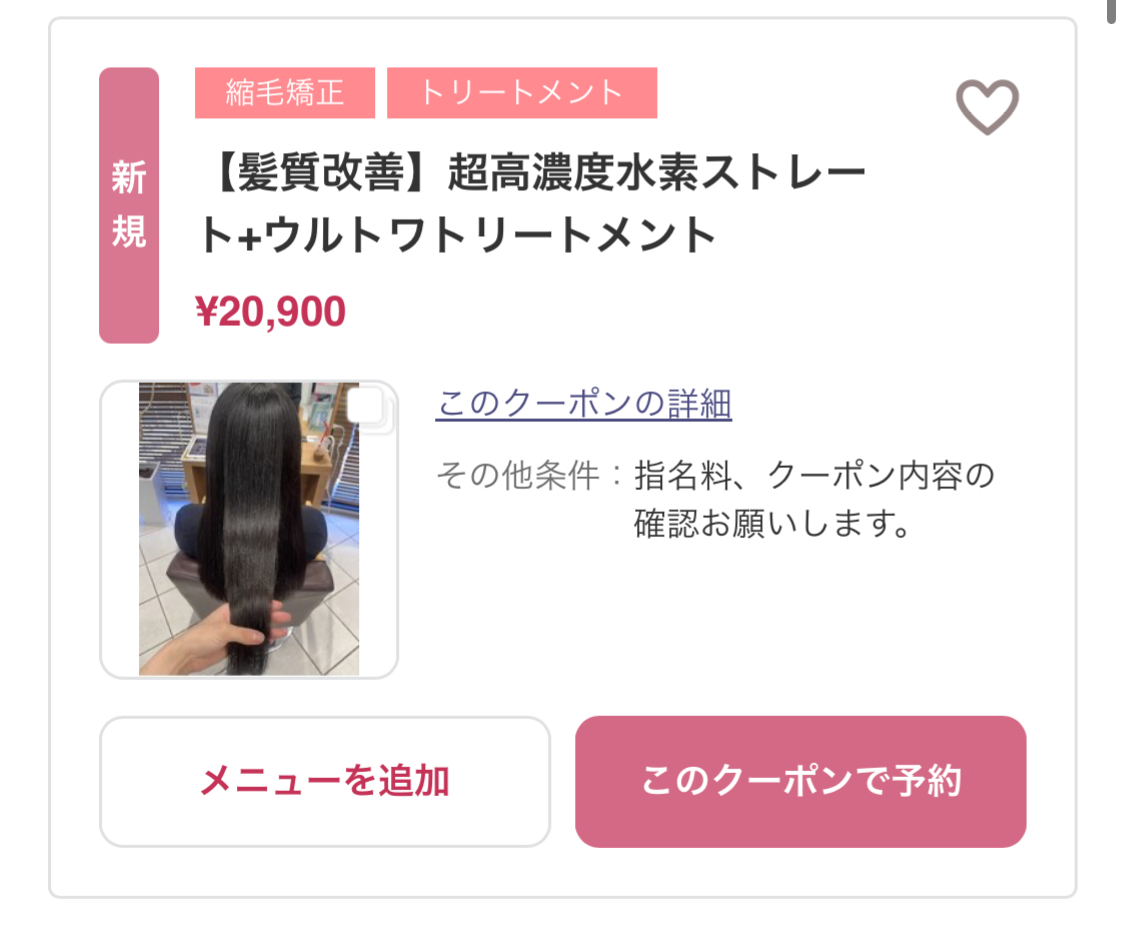Click the その他条件 label

pos(518,476)
